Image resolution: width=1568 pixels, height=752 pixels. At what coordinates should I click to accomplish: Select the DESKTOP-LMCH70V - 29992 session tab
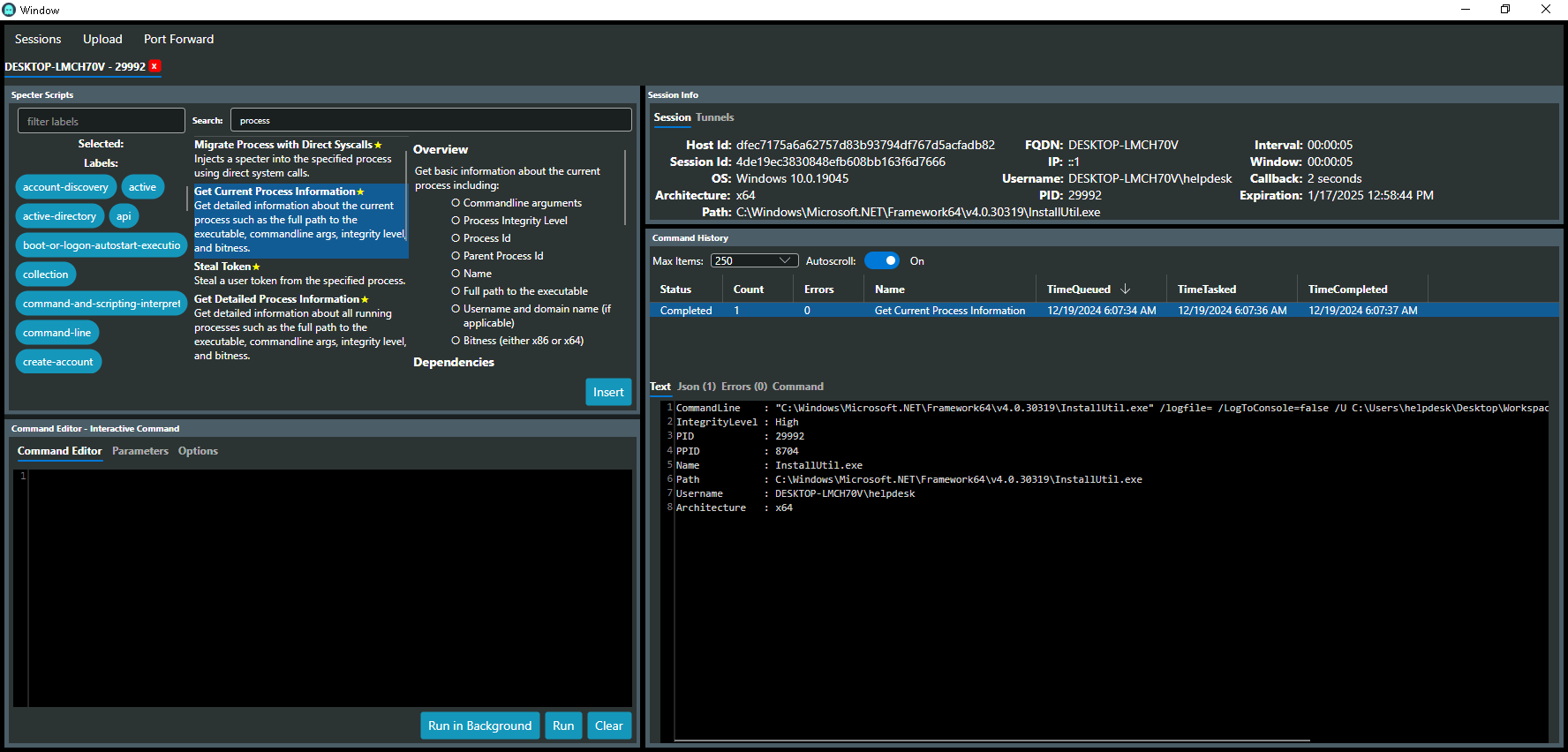tap(75, 66)
